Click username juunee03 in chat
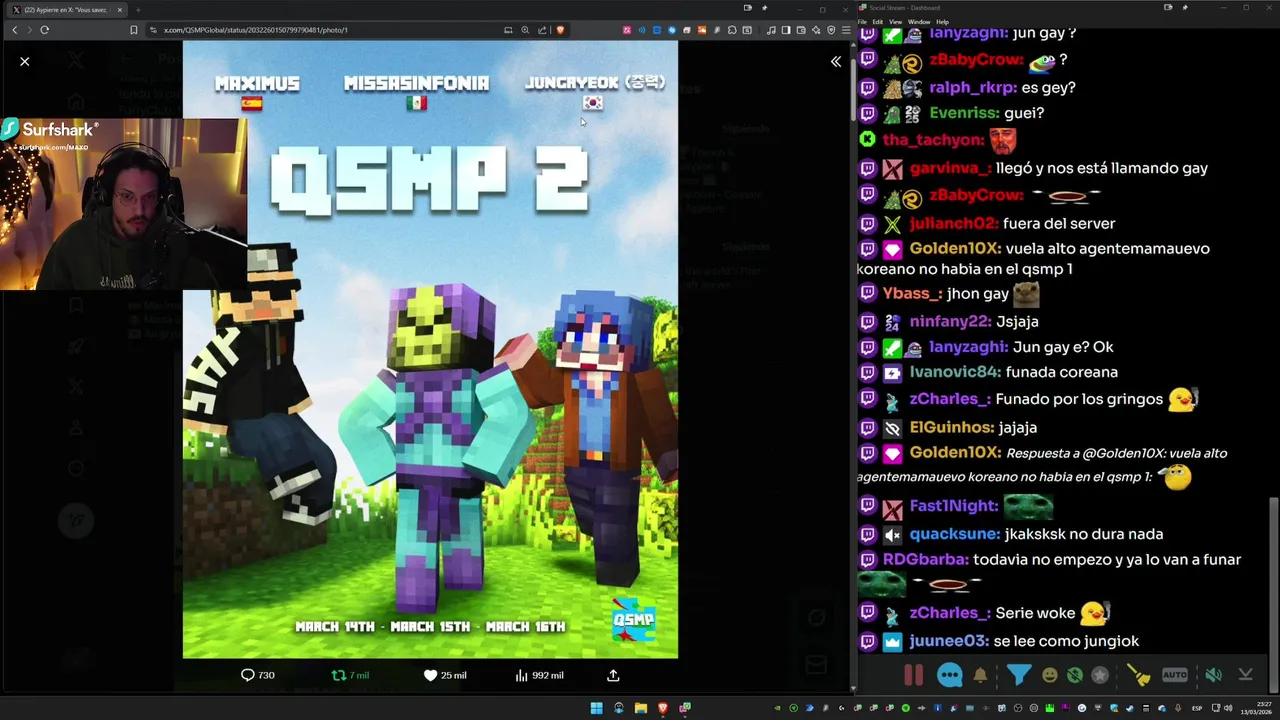The height and width of the screenshot is (720, 1280). pyautogui.click(x=949, y=641)
